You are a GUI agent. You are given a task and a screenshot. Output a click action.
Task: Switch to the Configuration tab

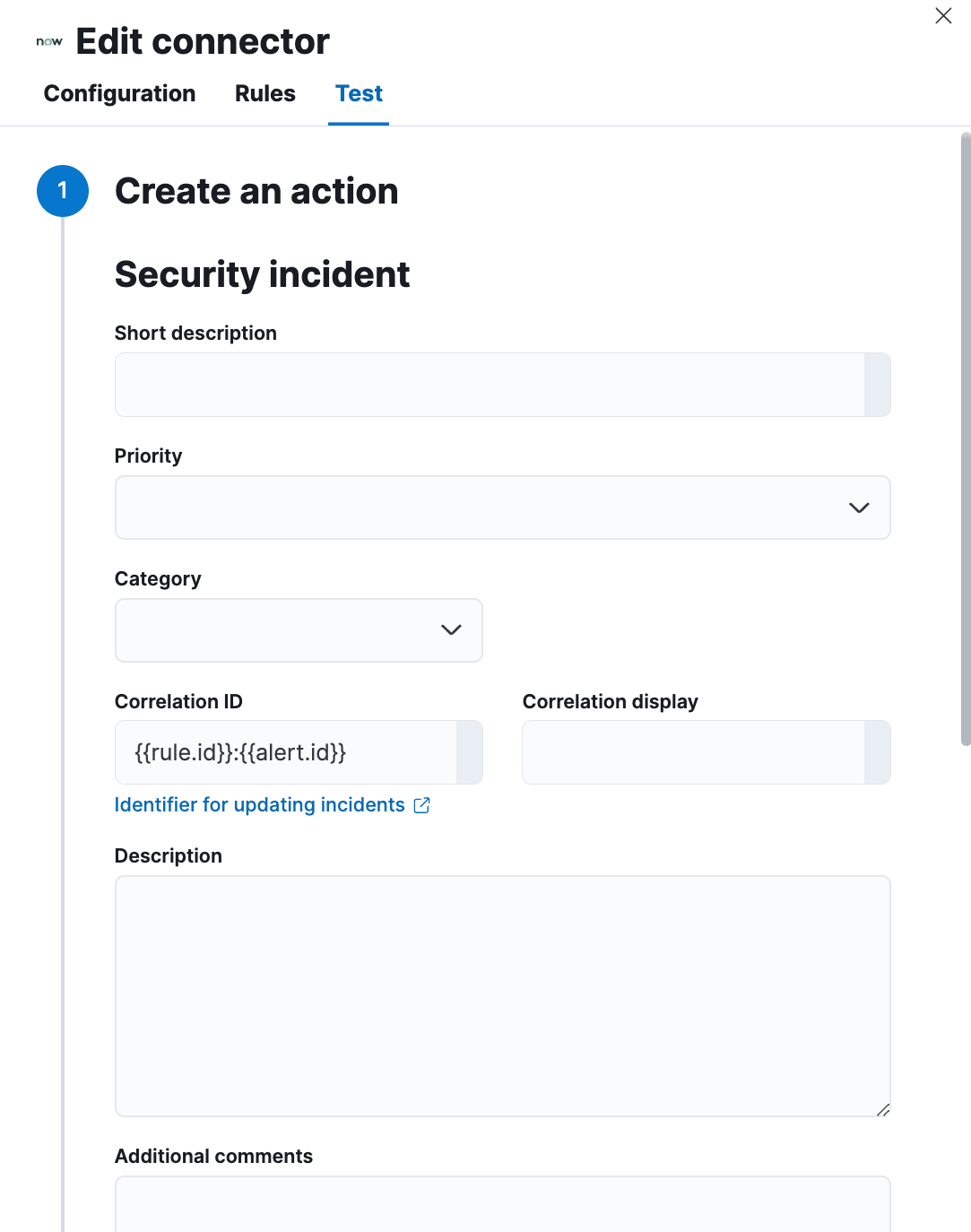[119, 93]
